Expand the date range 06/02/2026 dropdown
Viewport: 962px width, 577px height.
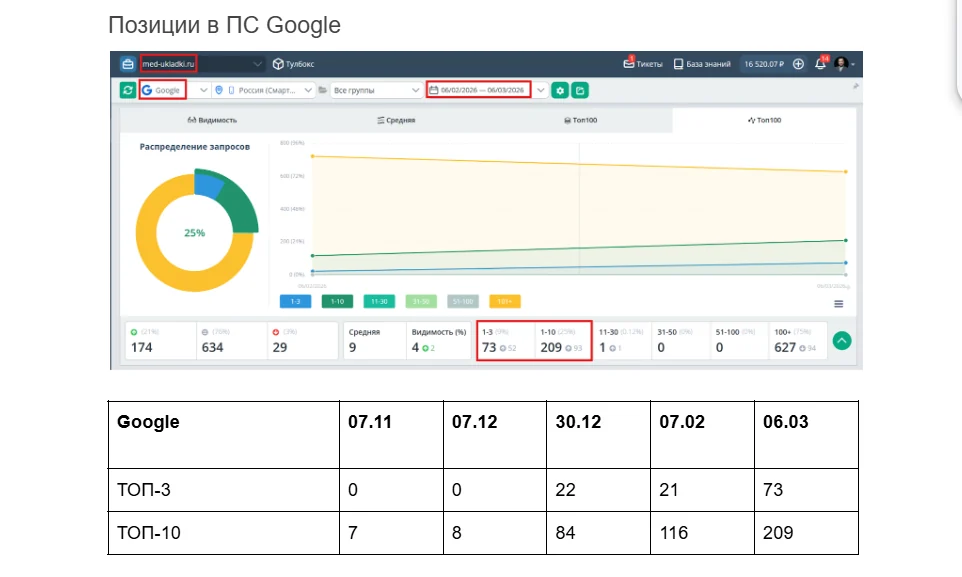click(541, 90)
